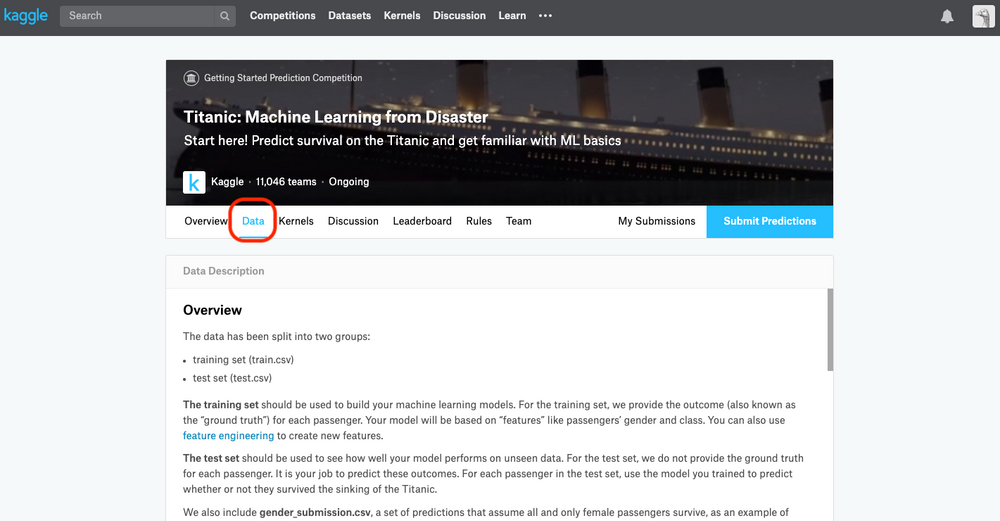
Task: Click the Kaggle organizer name
Action: [227, 182]
